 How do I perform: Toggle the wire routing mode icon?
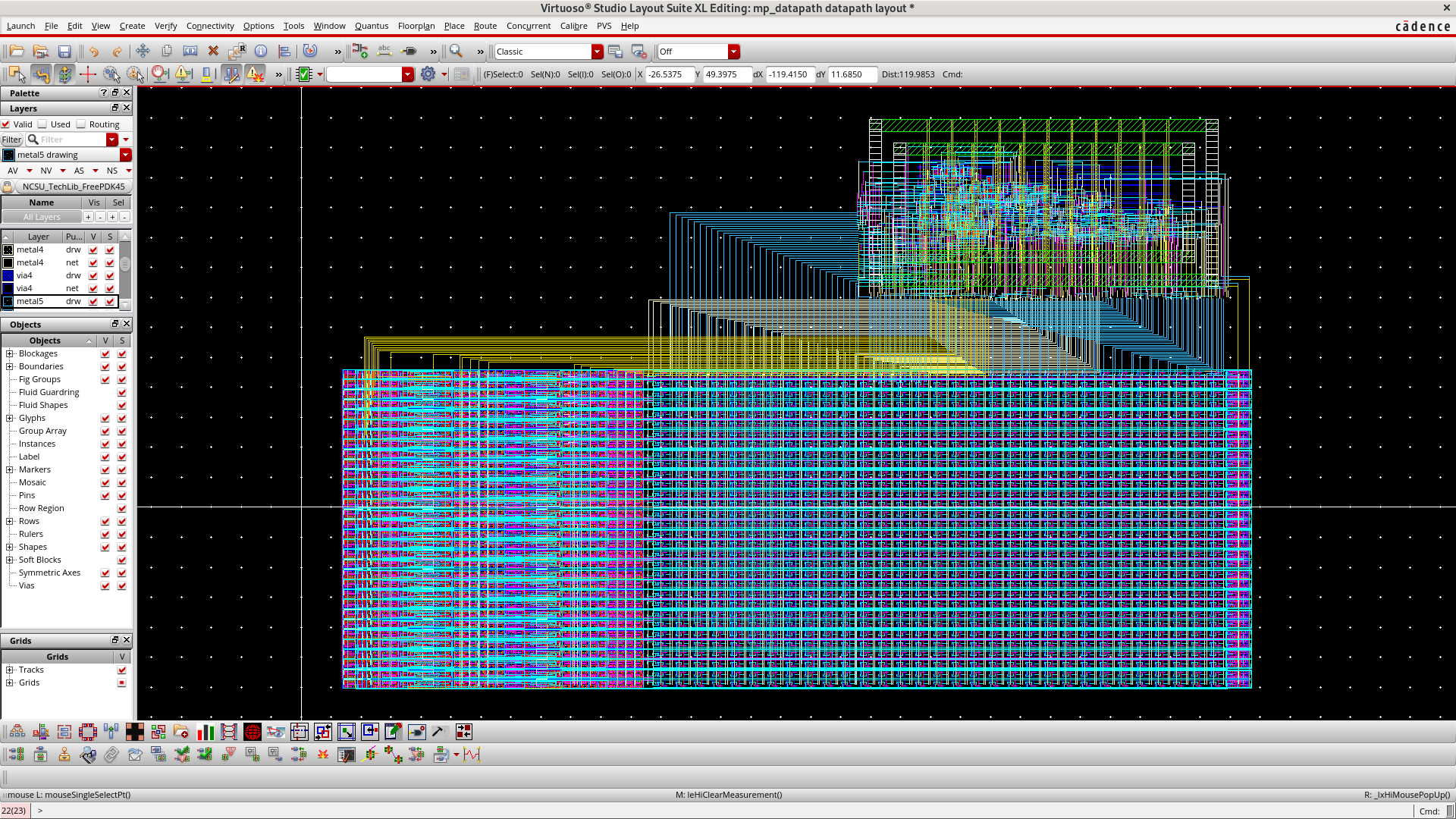pos(41,74)
